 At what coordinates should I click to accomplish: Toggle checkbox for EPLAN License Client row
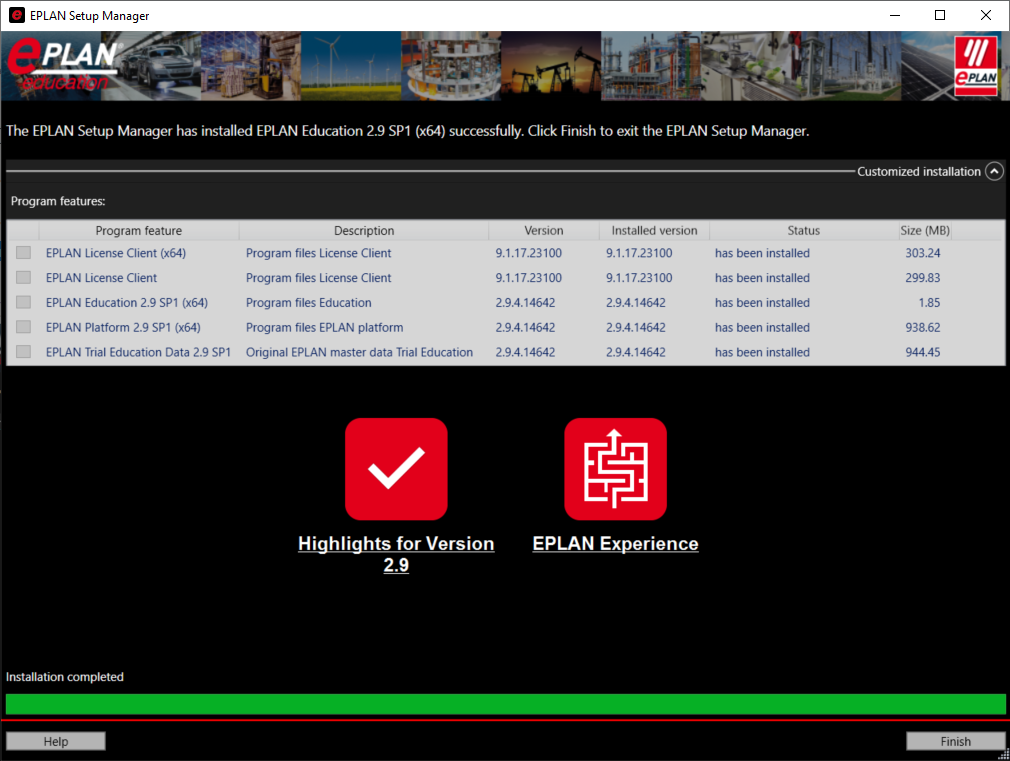click(x=23, y=277)
